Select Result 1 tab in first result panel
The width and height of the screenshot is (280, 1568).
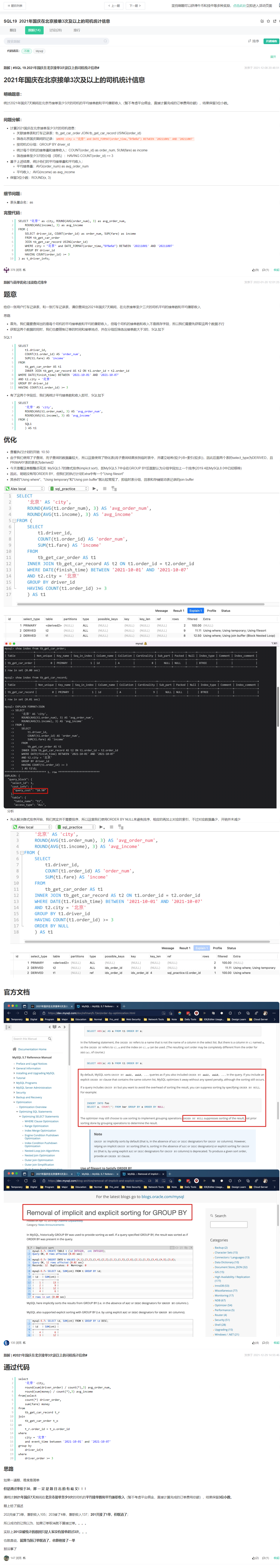click(178, 610)
